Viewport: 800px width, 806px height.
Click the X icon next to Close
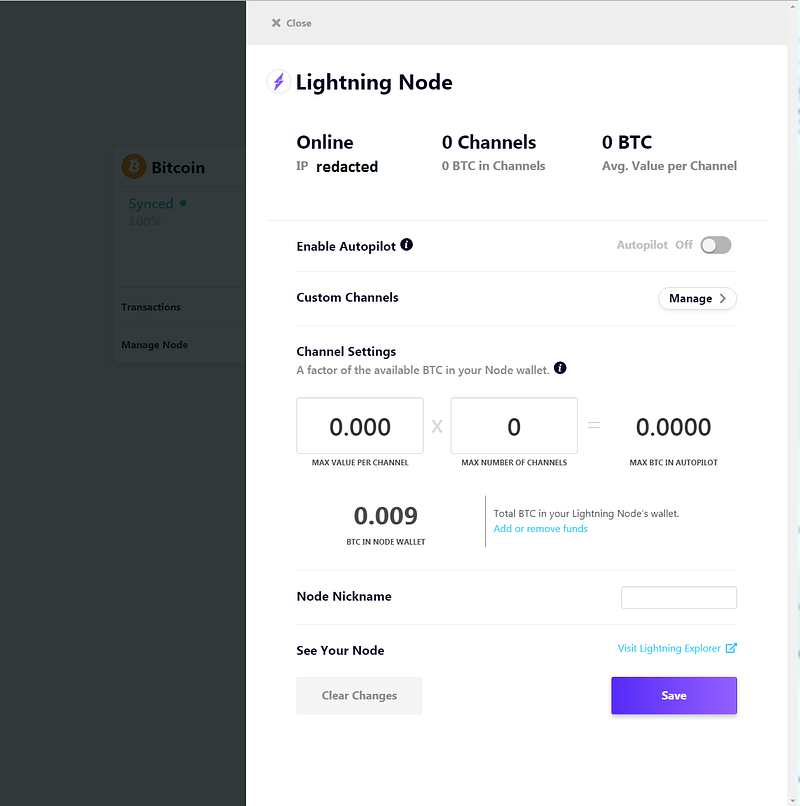point(276,23)
